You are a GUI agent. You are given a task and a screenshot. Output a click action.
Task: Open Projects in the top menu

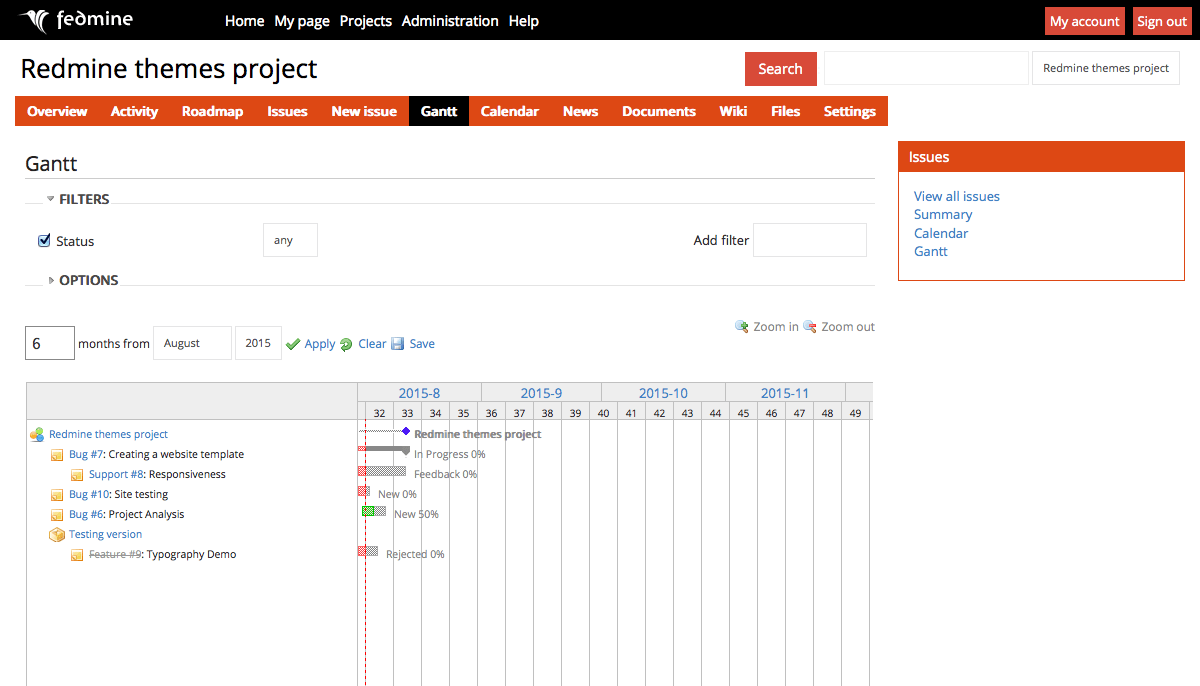(366, 21)
